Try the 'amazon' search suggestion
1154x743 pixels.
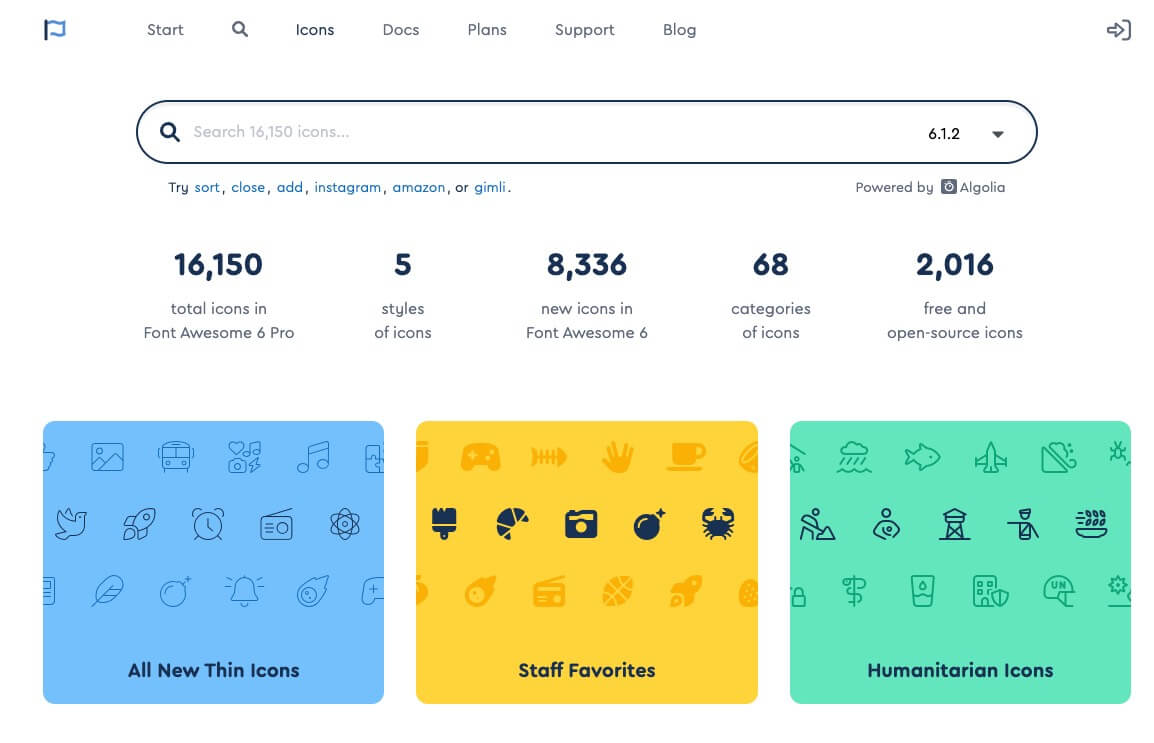click(419, 188)
